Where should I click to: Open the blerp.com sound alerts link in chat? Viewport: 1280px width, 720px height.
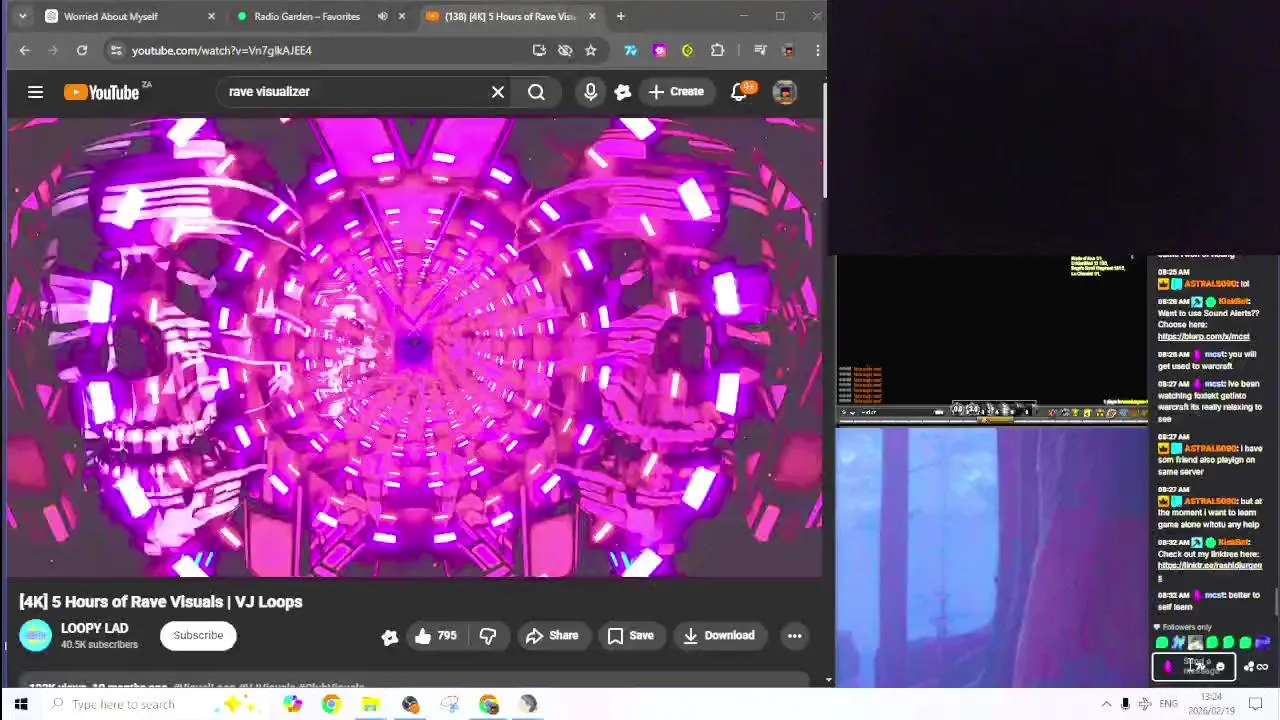(x=1203, y=337)
